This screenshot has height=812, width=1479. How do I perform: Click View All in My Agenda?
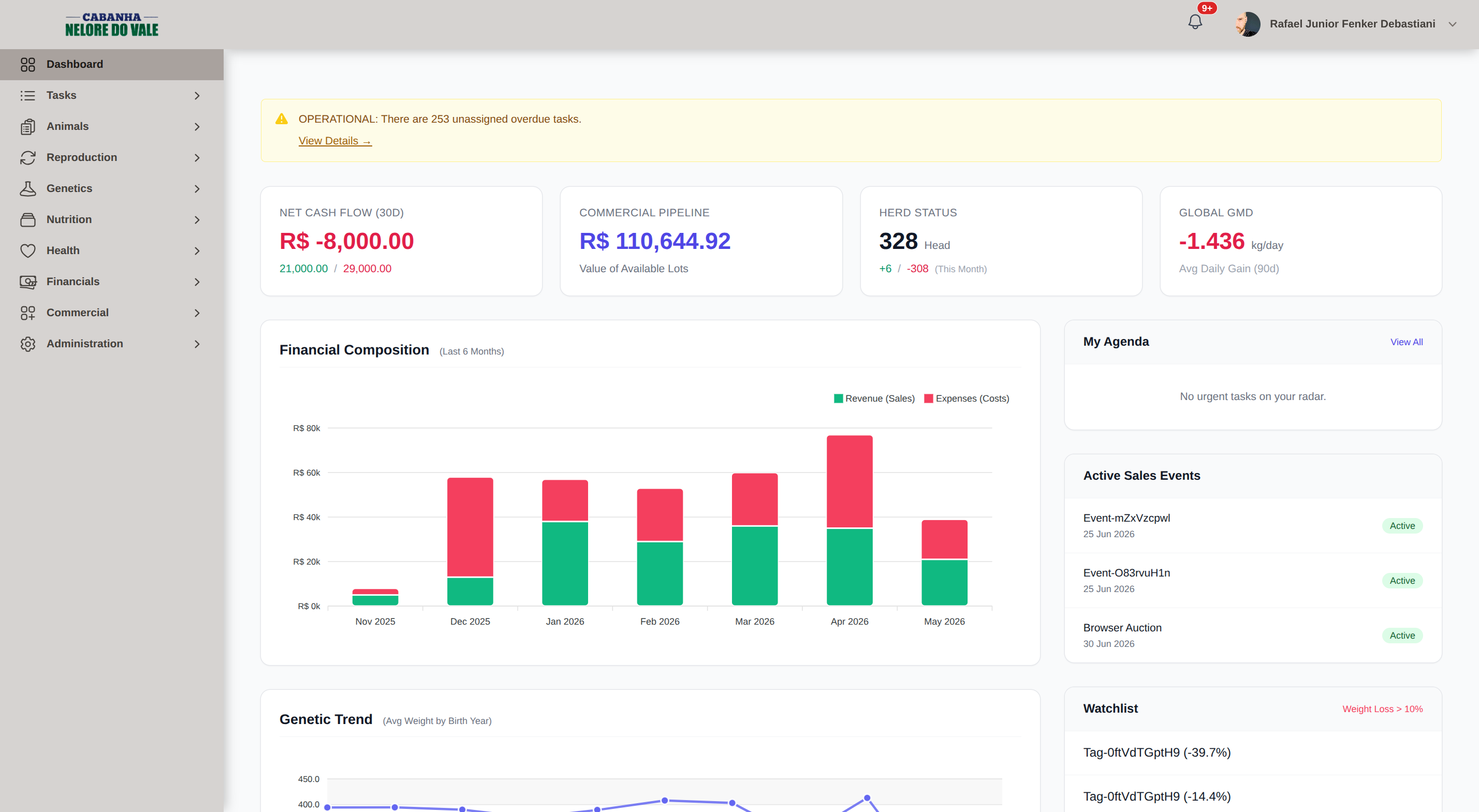(1406, 342)
